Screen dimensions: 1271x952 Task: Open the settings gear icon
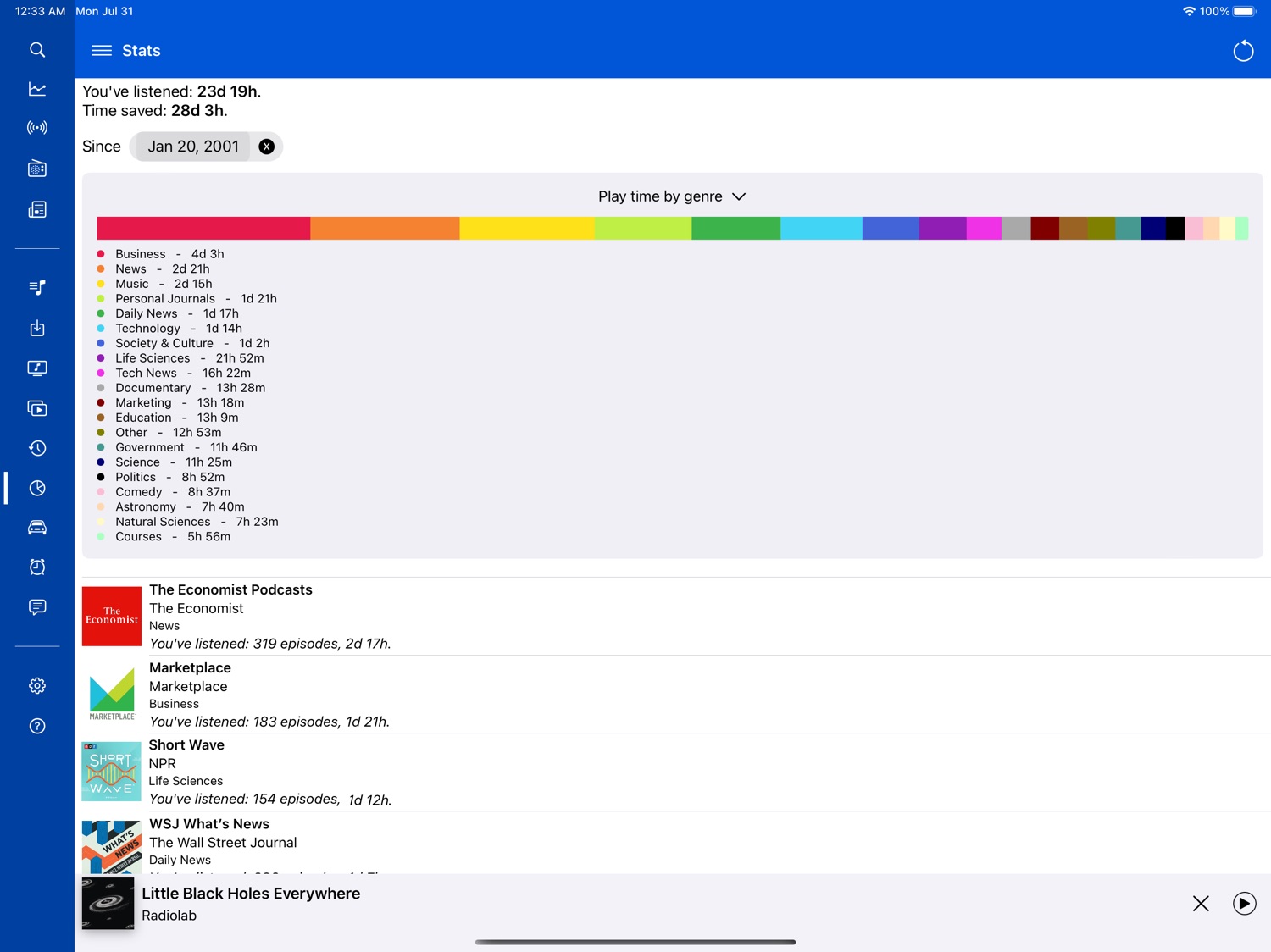37,686
